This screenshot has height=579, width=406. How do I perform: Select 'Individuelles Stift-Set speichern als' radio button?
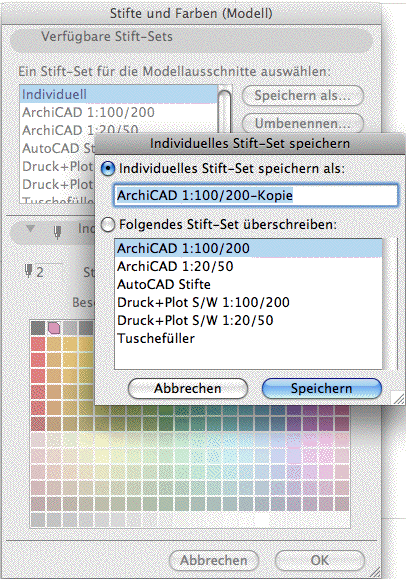click(108, 169)
